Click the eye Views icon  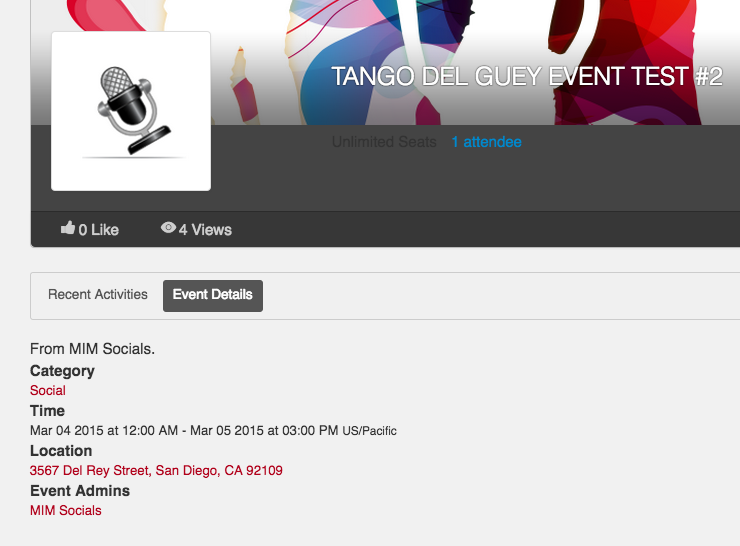click(x=168, y=228)
